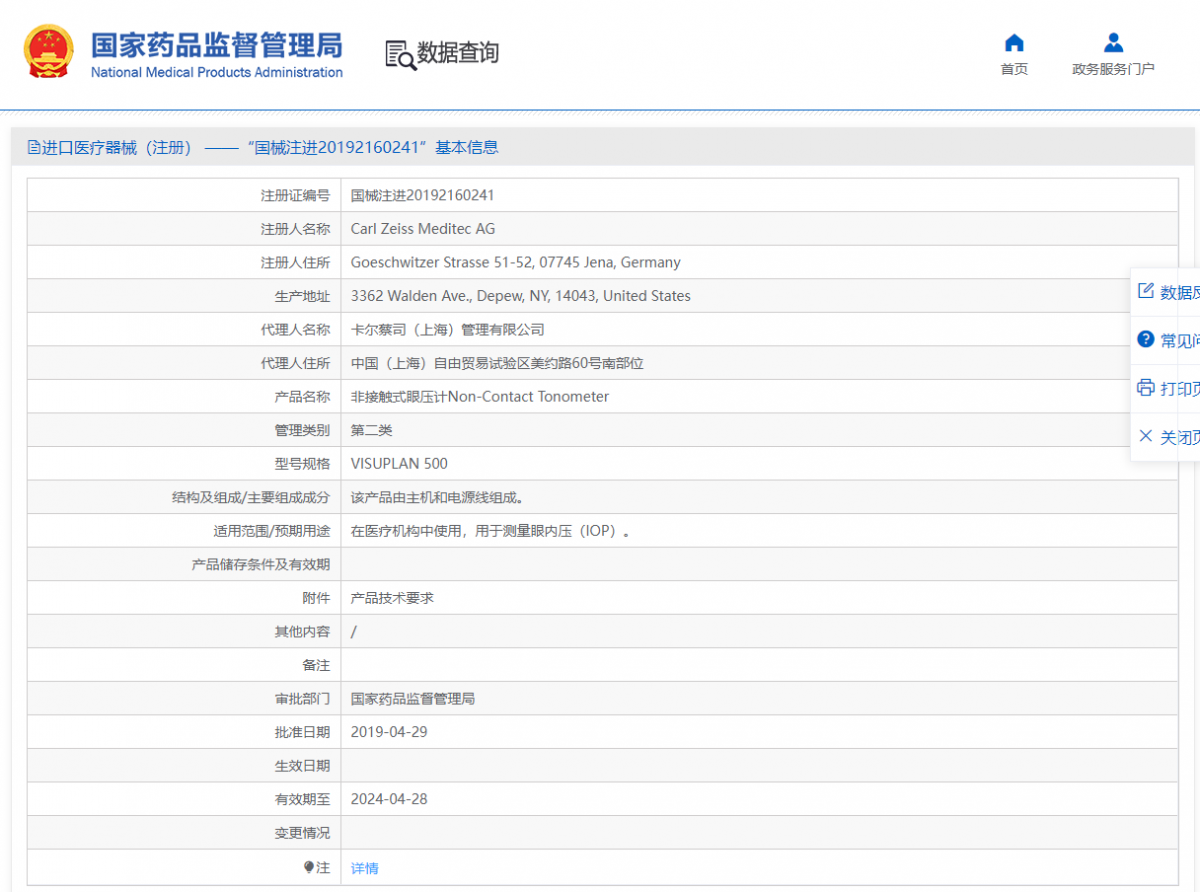Viewport: 1200px width, 892px height.
Task: Click the 管理类别 row label
Action: [x=302, y=430]
